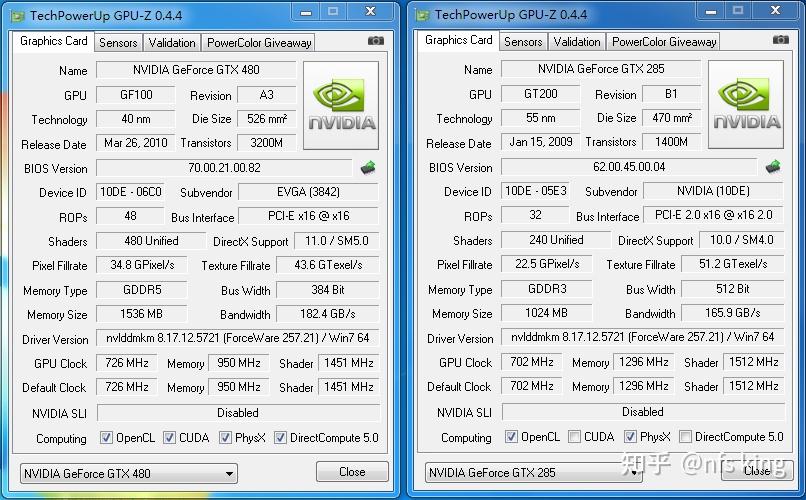806x500 pixels.
Task: Click NVIDIA SLI Disabled field in GTX 480 window
Action: tap(238, 413)
